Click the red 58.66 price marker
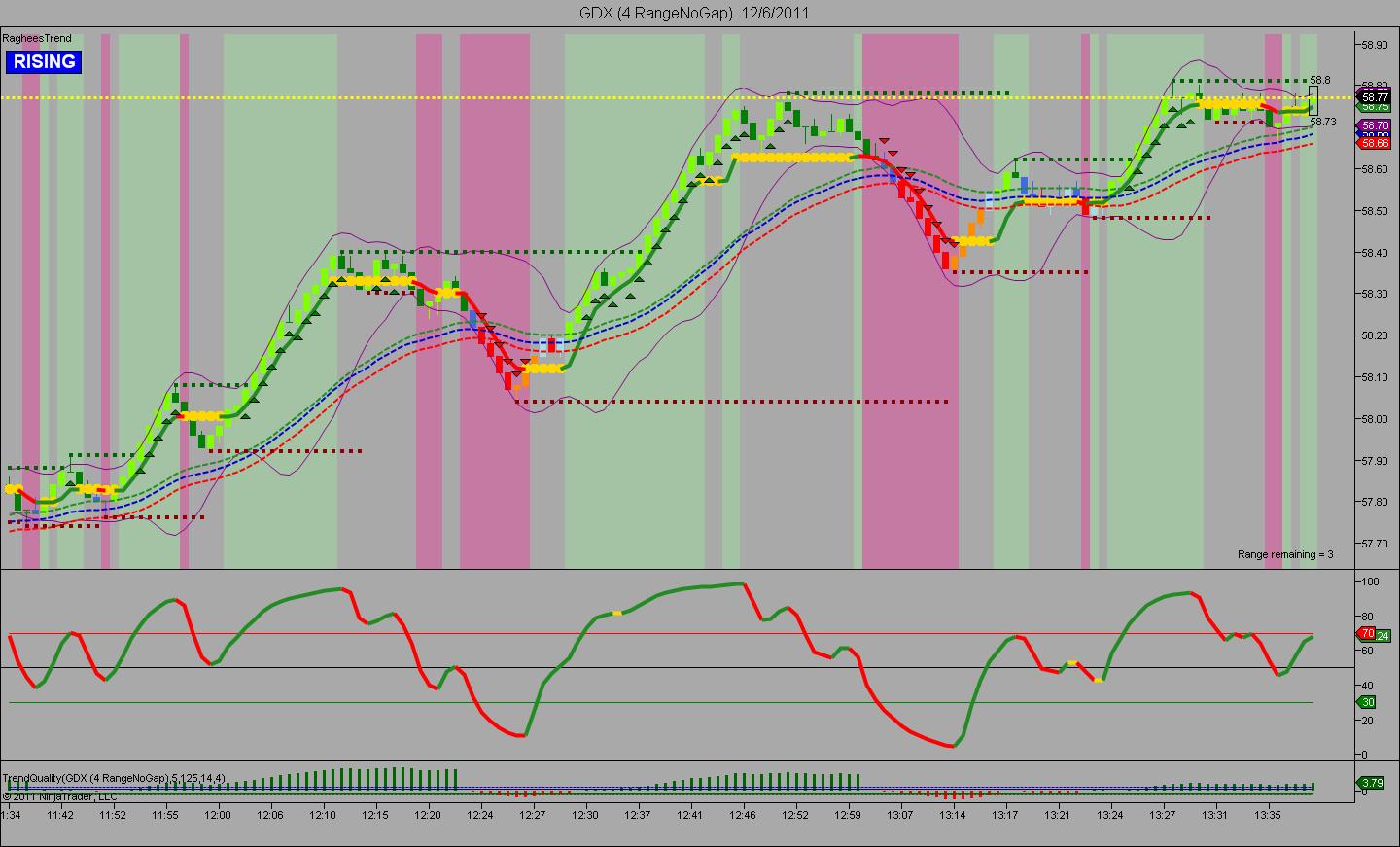 [x=1375, y=143]
